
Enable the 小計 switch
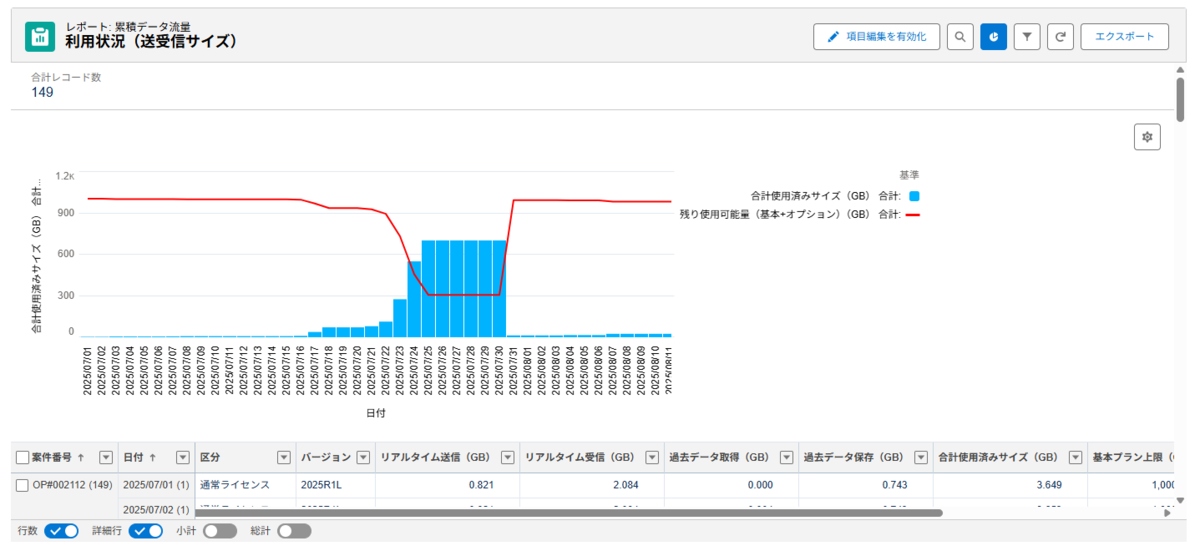[220, 531]
